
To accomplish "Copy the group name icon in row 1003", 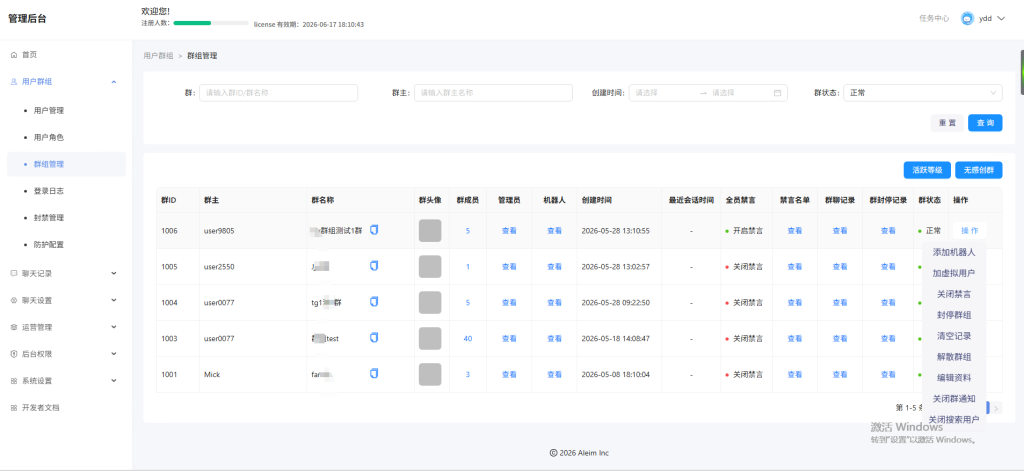I will (x=374, y=338).
